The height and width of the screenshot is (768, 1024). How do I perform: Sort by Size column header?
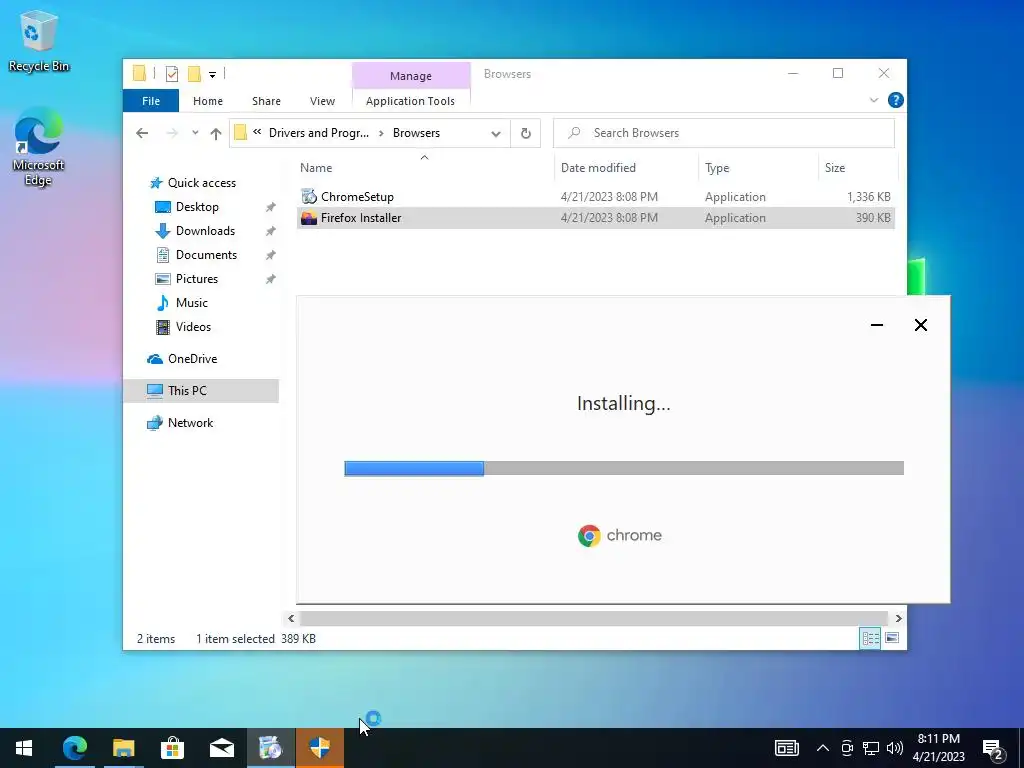pos(835,168)
